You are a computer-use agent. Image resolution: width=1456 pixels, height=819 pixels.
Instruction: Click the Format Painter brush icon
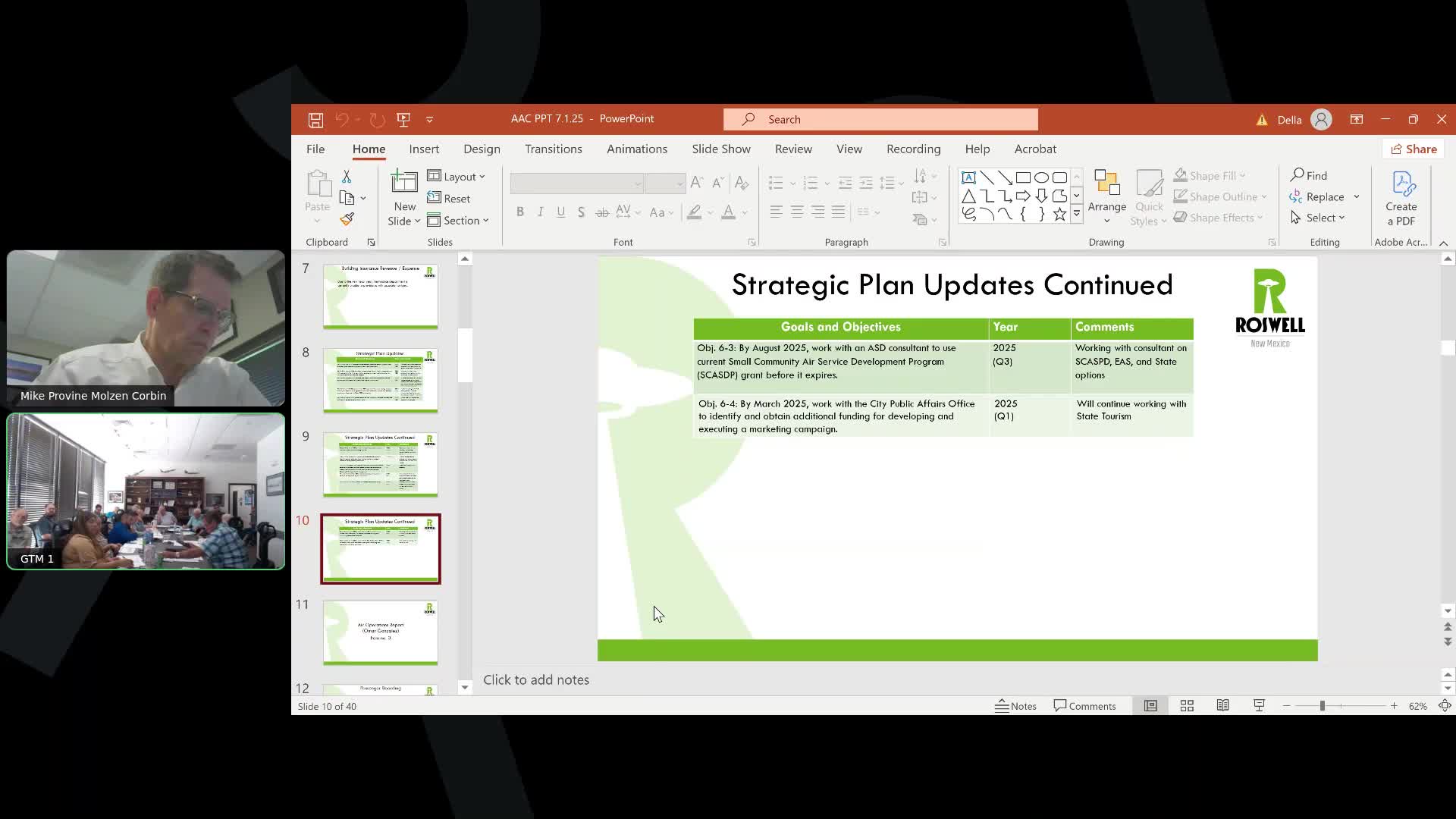coord(347,219)
